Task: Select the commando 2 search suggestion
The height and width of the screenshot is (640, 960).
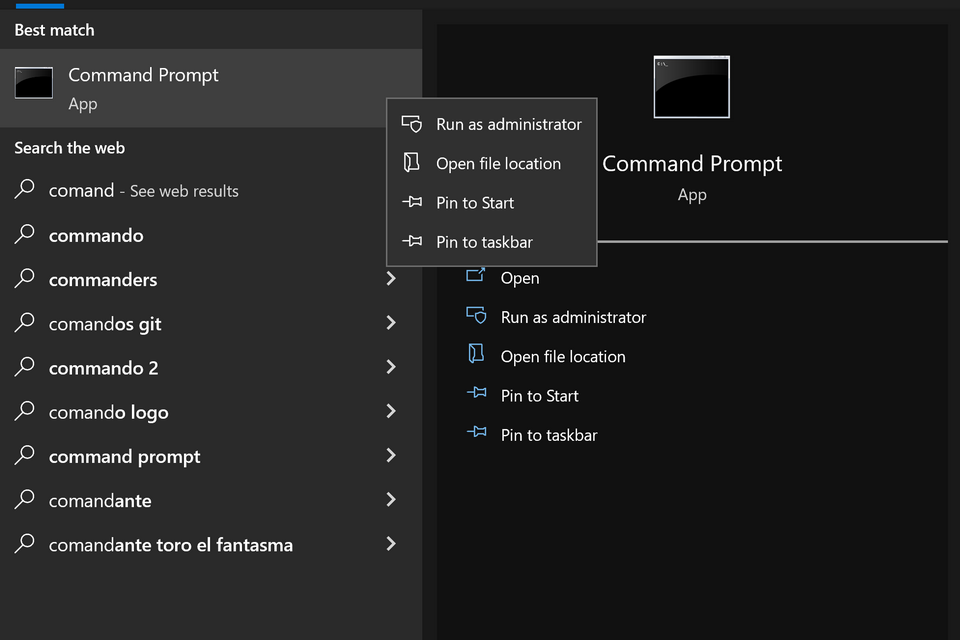Action: tap(103, 368)
